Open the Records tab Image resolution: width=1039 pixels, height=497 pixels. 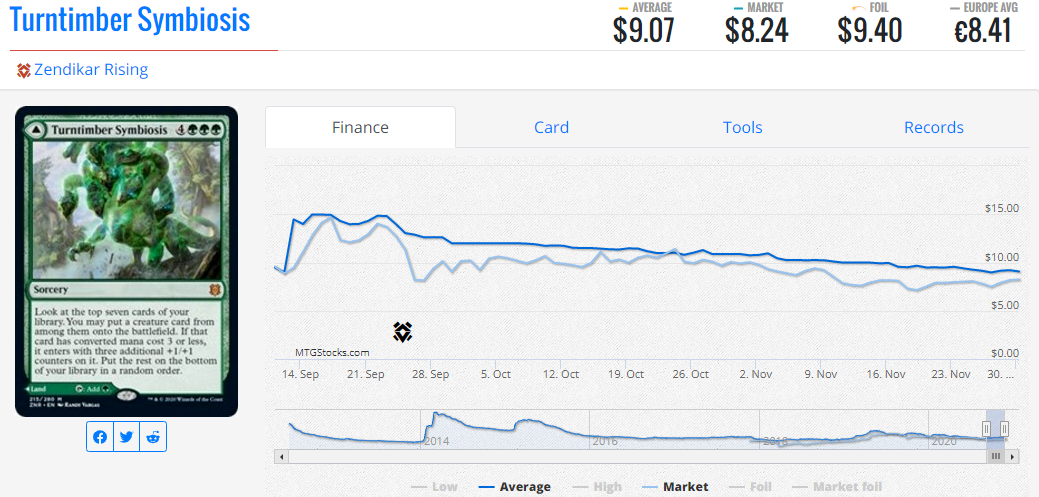coord(933,127)
